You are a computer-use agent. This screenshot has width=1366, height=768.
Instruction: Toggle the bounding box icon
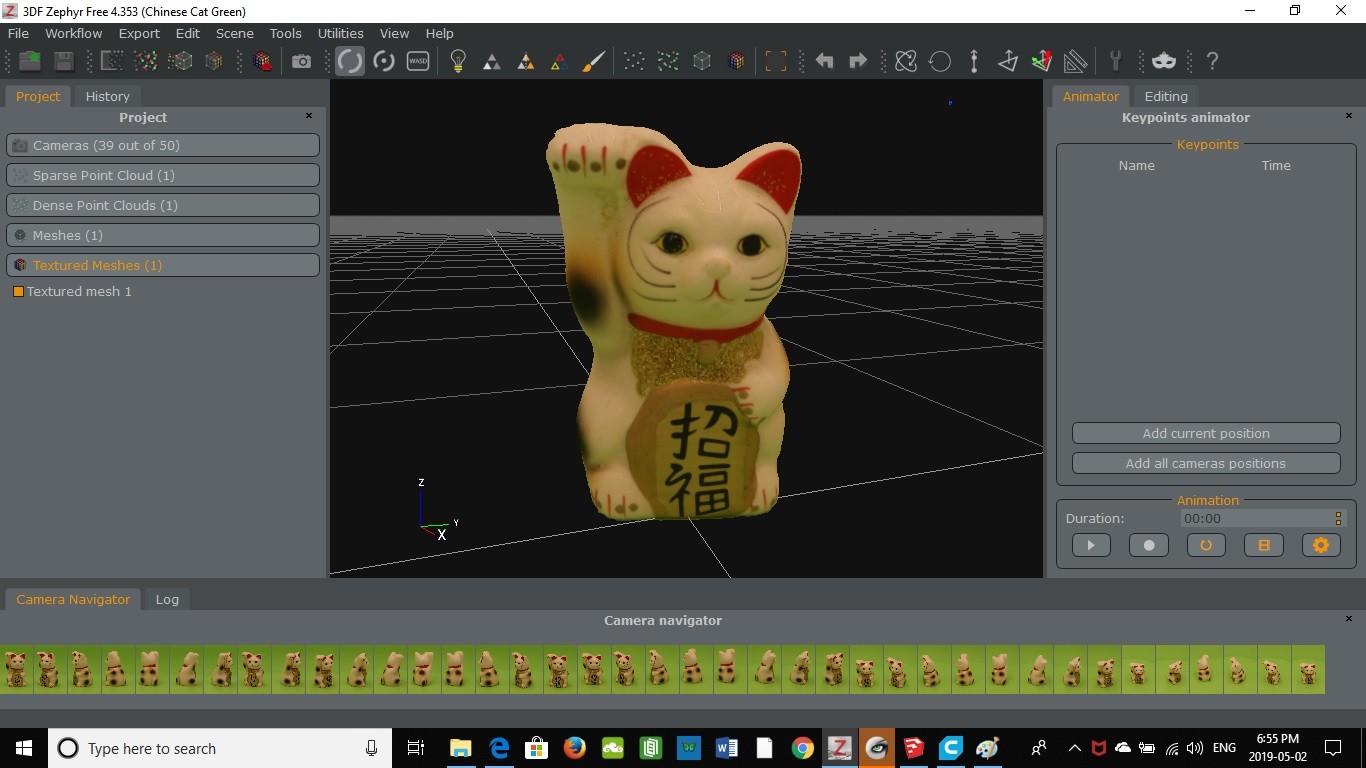click(775, 61)
